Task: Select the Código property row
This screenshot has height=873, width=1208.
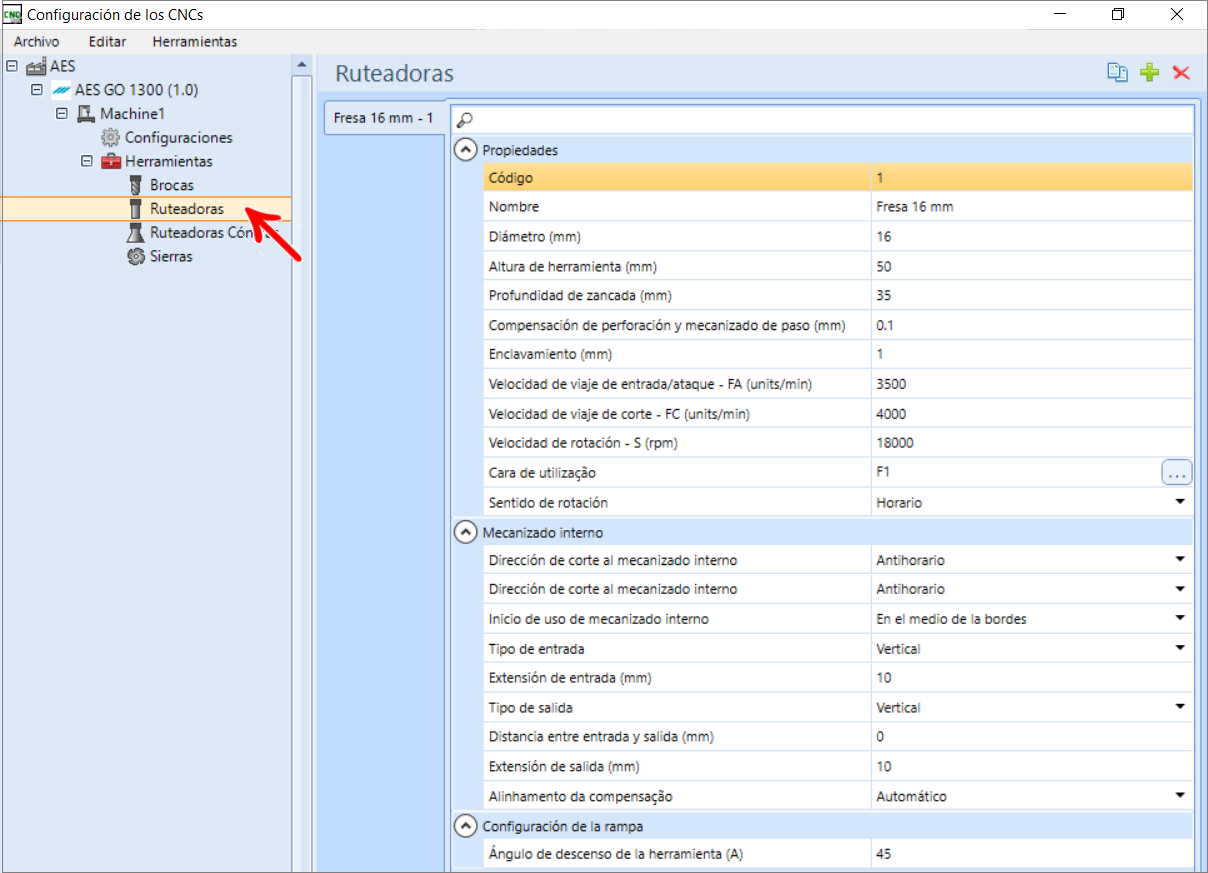Action: coord(838,178)
